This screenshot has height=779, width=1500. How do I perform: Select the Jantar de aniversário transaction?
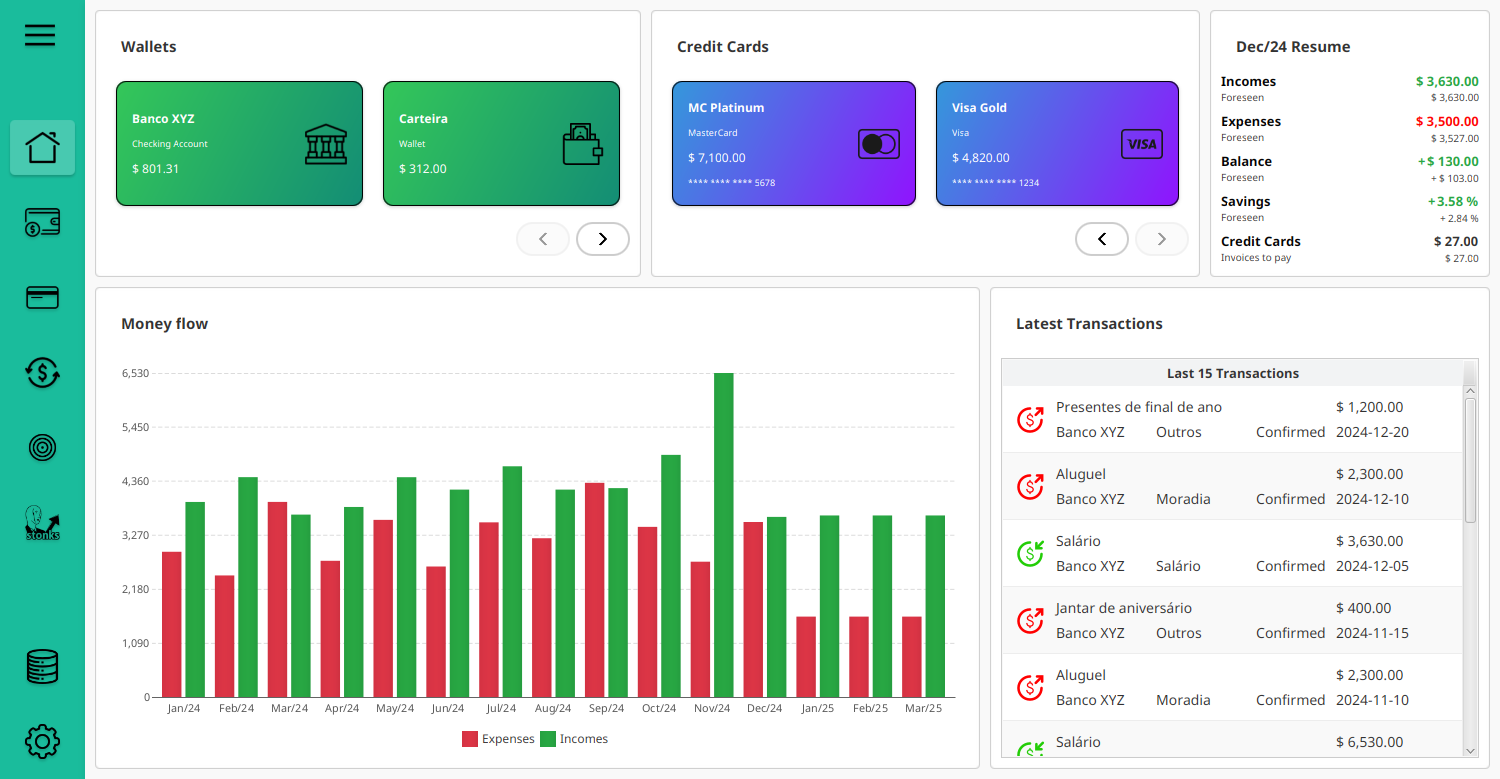[x=1233, y=621]
